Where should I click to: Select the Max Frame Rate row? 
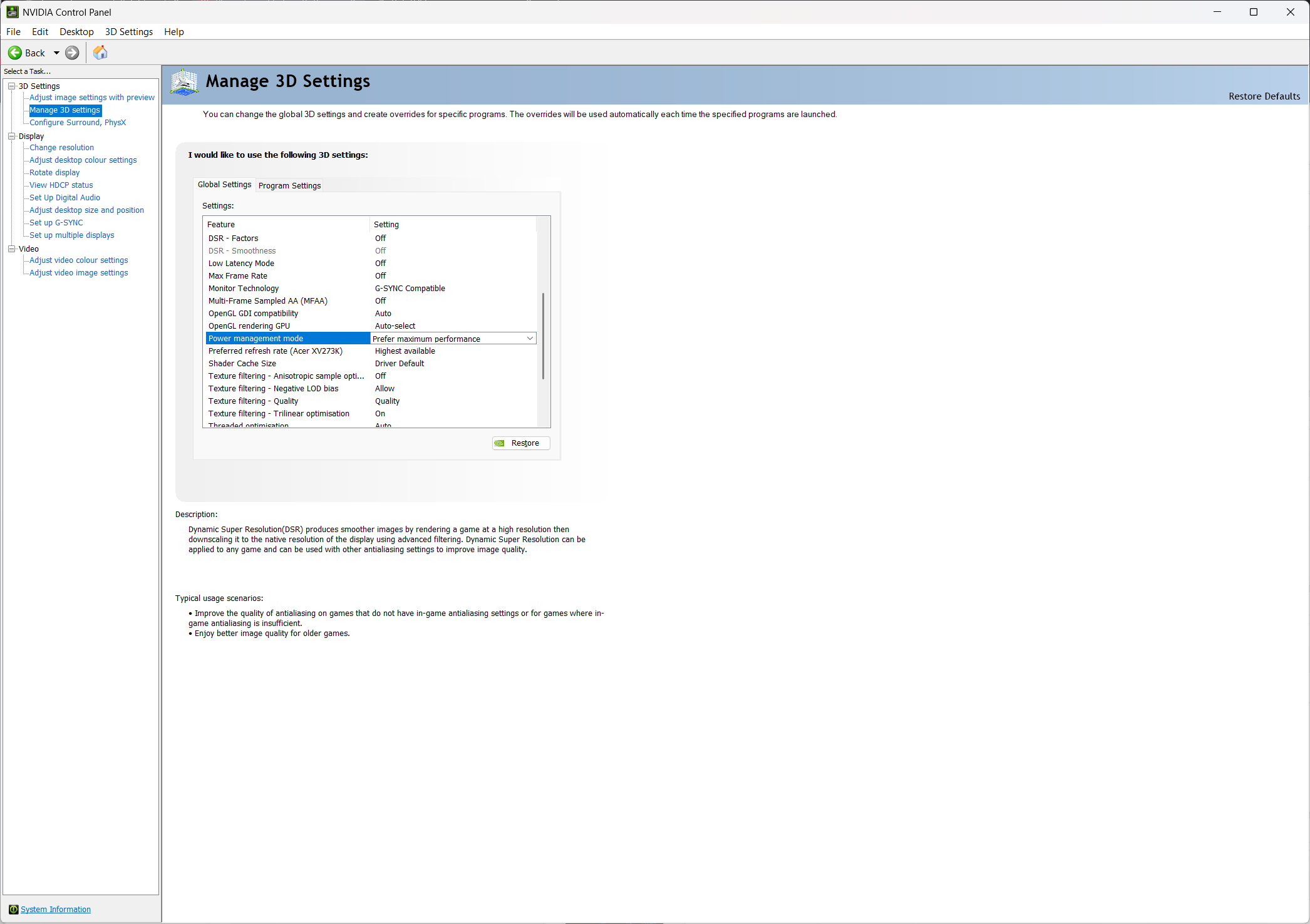(371, 276)
